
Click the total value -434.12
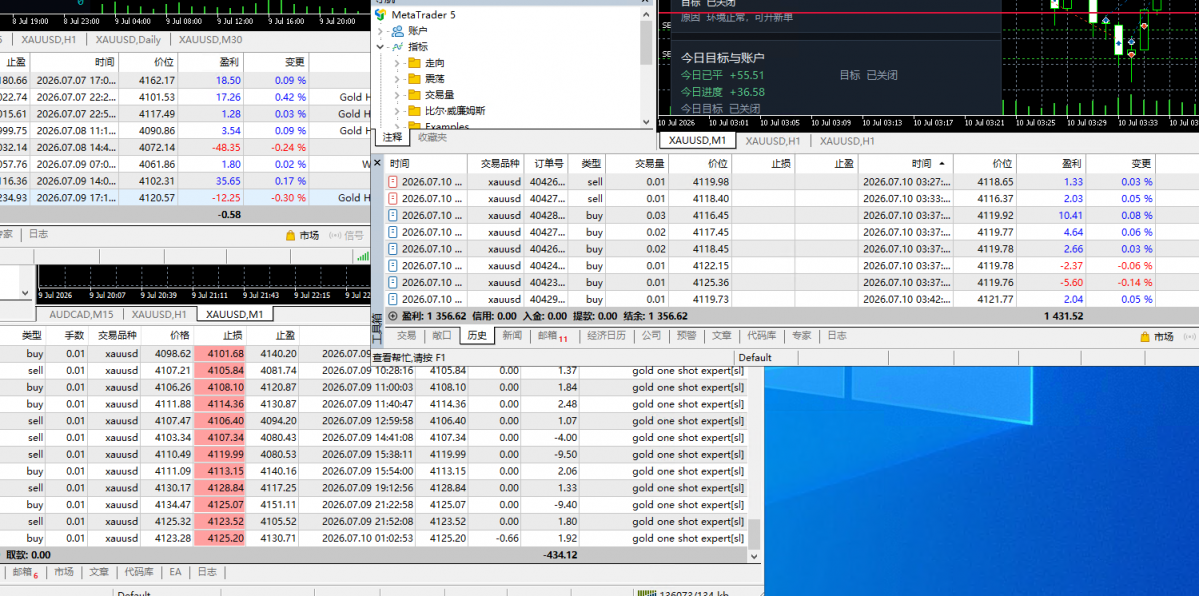560,555
